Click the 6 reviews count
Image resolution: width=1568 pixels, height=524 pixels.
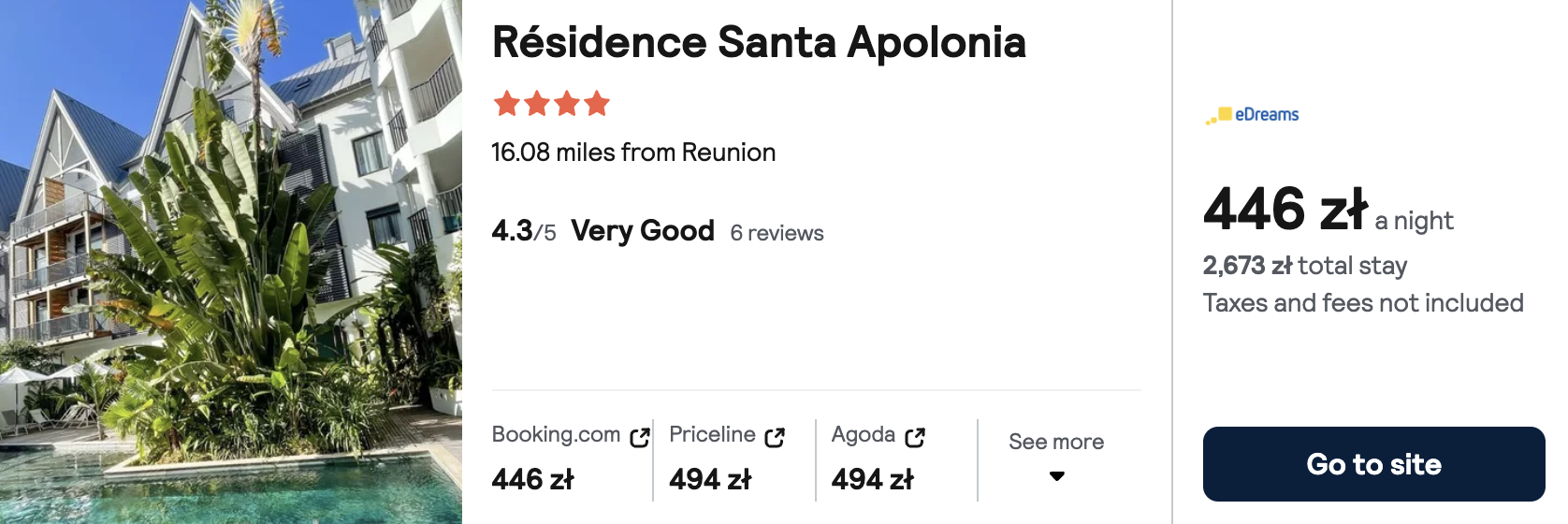pyautogui.click(x=777, y=233)
